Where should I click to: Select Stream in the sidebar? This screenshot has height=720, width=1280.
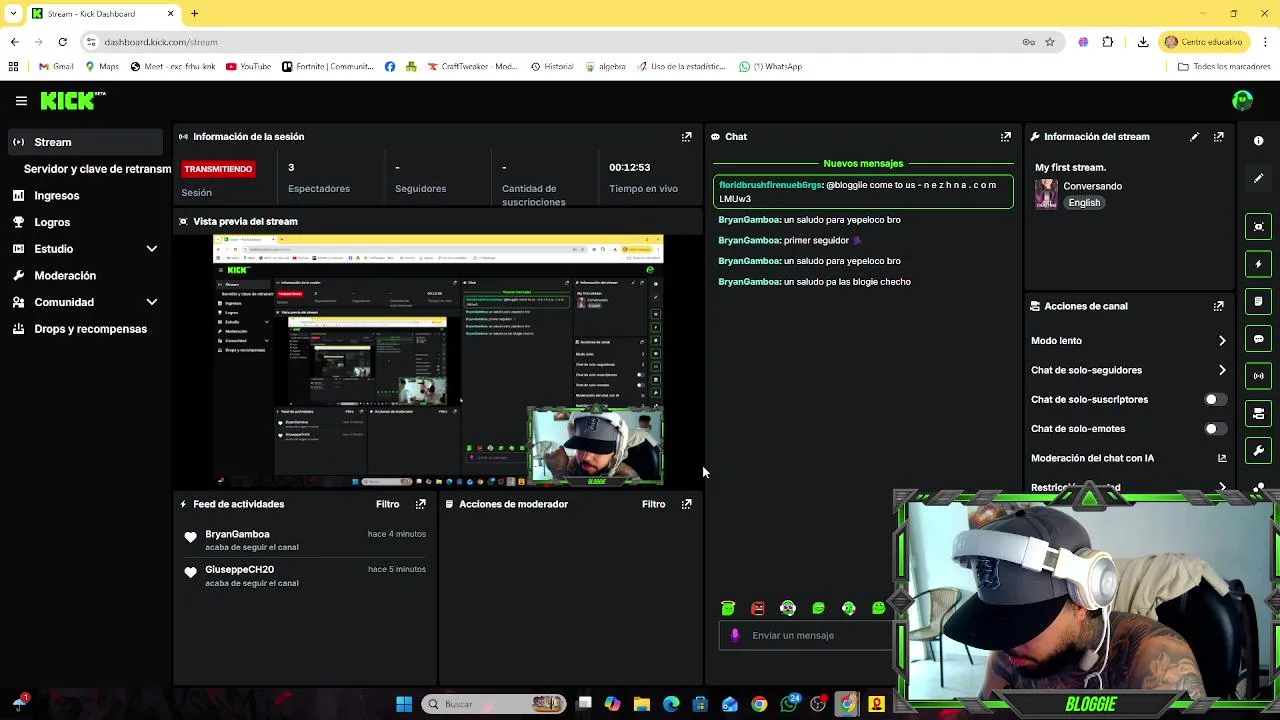85,142
